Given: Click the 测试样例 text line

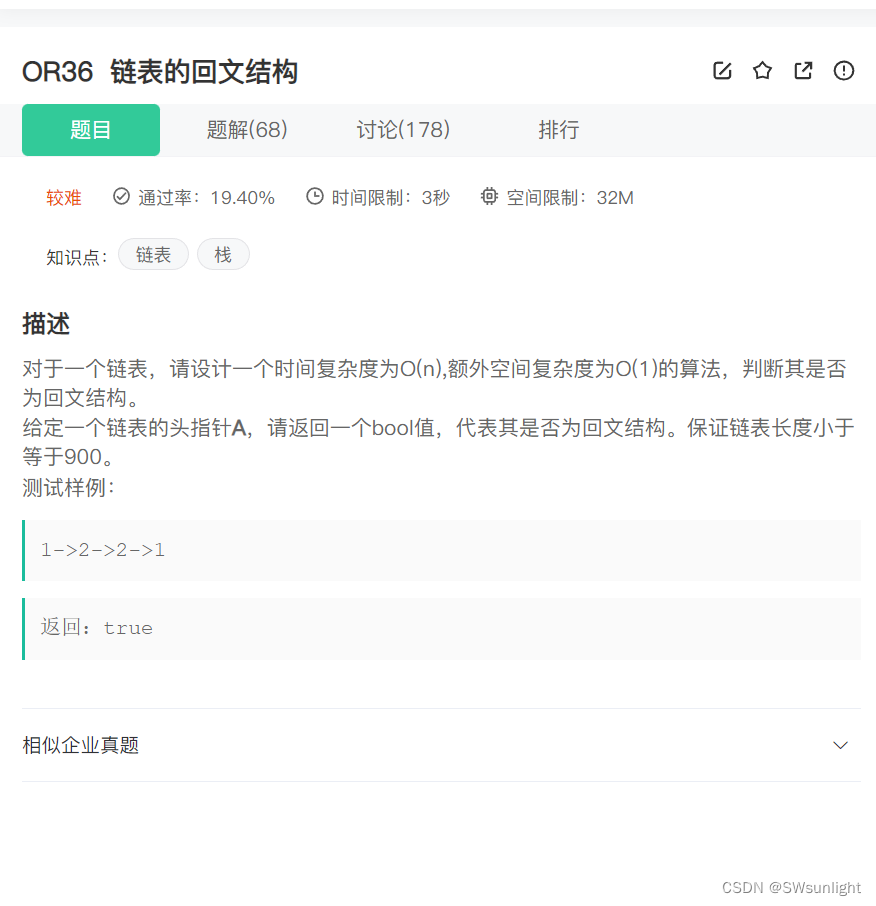Looking at the screenshot, I should [69, 488].
